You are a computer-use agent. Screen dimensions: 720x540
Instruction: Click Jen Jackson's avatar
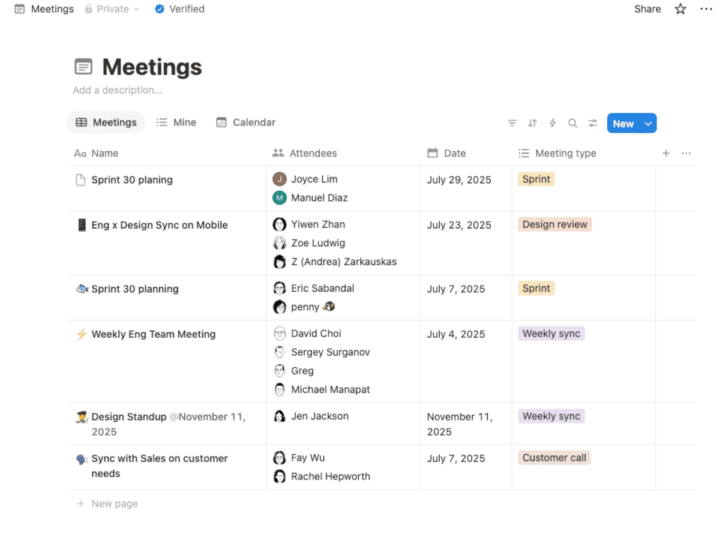[279, 416]
